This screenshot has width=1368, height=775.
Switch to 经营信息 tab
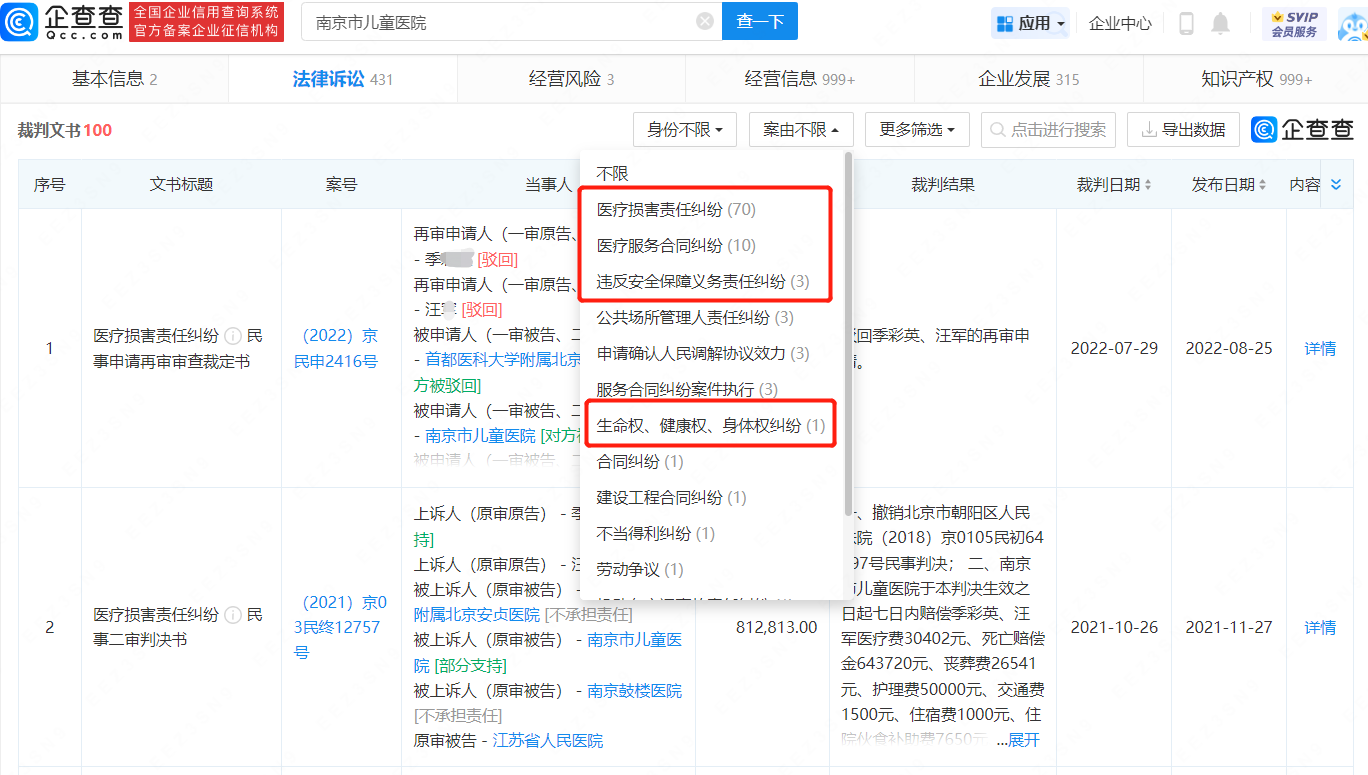(x=799, y=79)
